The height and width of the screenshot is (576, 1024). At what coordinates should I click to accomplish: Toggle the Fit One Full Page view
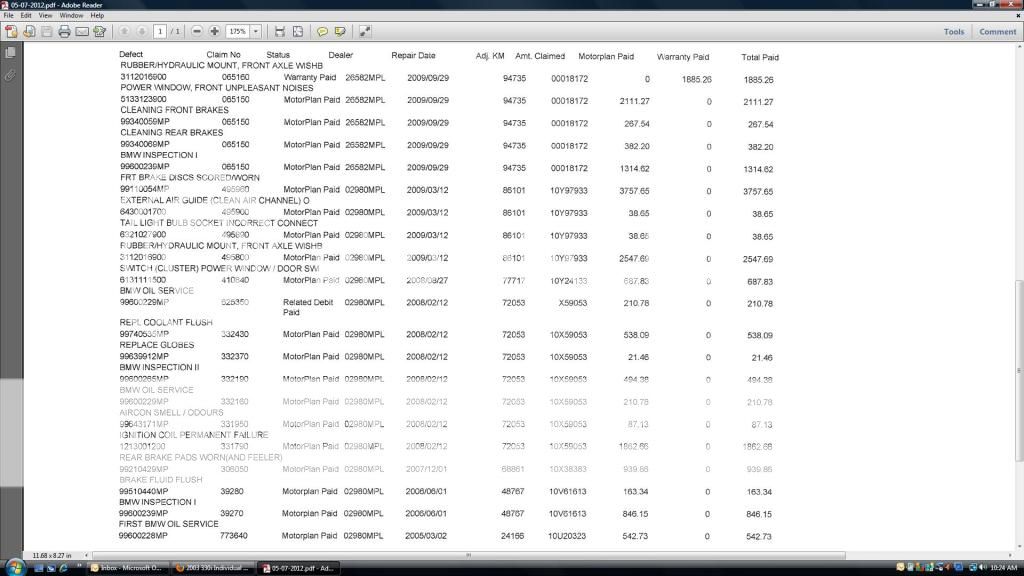pyautogui.click(x=298, y=32)
